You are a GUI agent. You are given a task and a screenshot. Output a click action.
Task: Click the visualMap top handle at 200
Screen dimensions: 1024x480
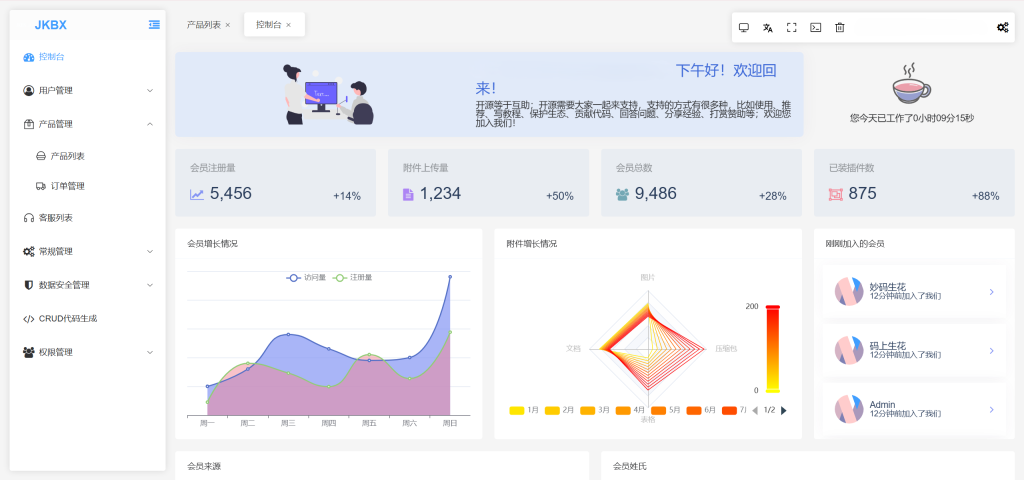tap(773, 307)
